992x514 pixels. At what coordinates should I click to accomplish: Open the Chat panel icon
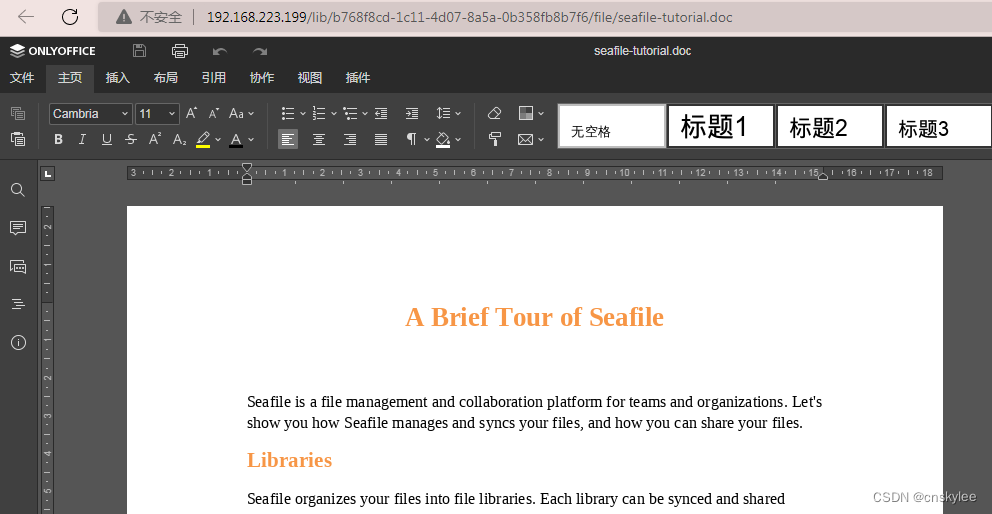pyautogui.click(x=18, y=266)
